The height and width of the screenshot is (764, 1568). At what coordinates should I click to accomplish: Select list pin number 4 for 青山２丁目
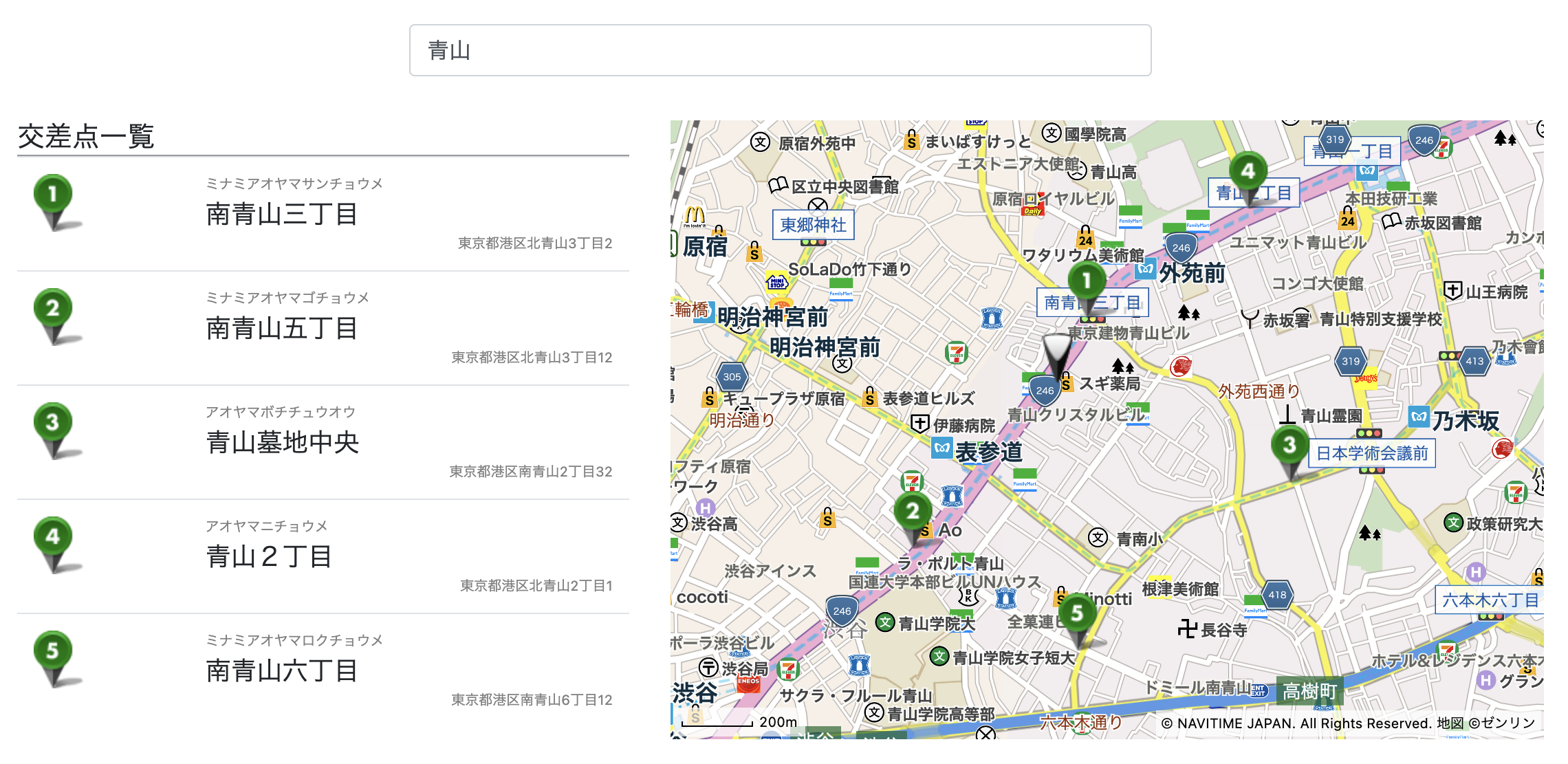[x=53, y=545]
